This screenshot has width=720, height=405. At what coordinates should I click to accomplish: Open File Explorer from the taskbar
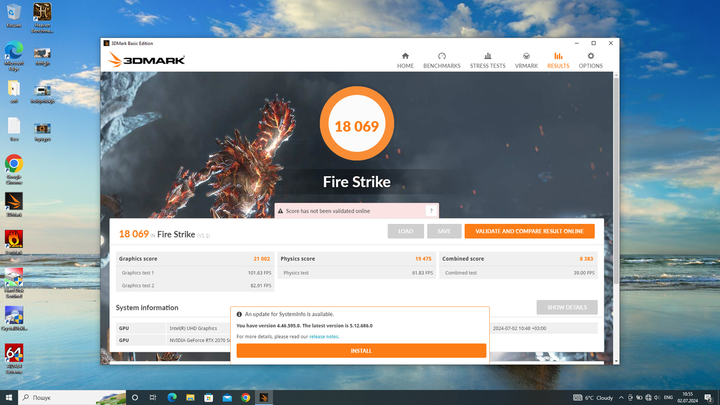[x=190, y=397]
